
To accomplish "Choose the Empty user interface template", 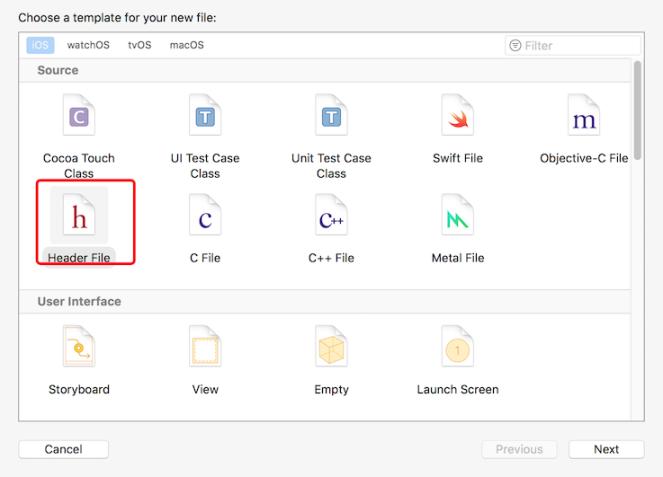I will click(331, 350).
